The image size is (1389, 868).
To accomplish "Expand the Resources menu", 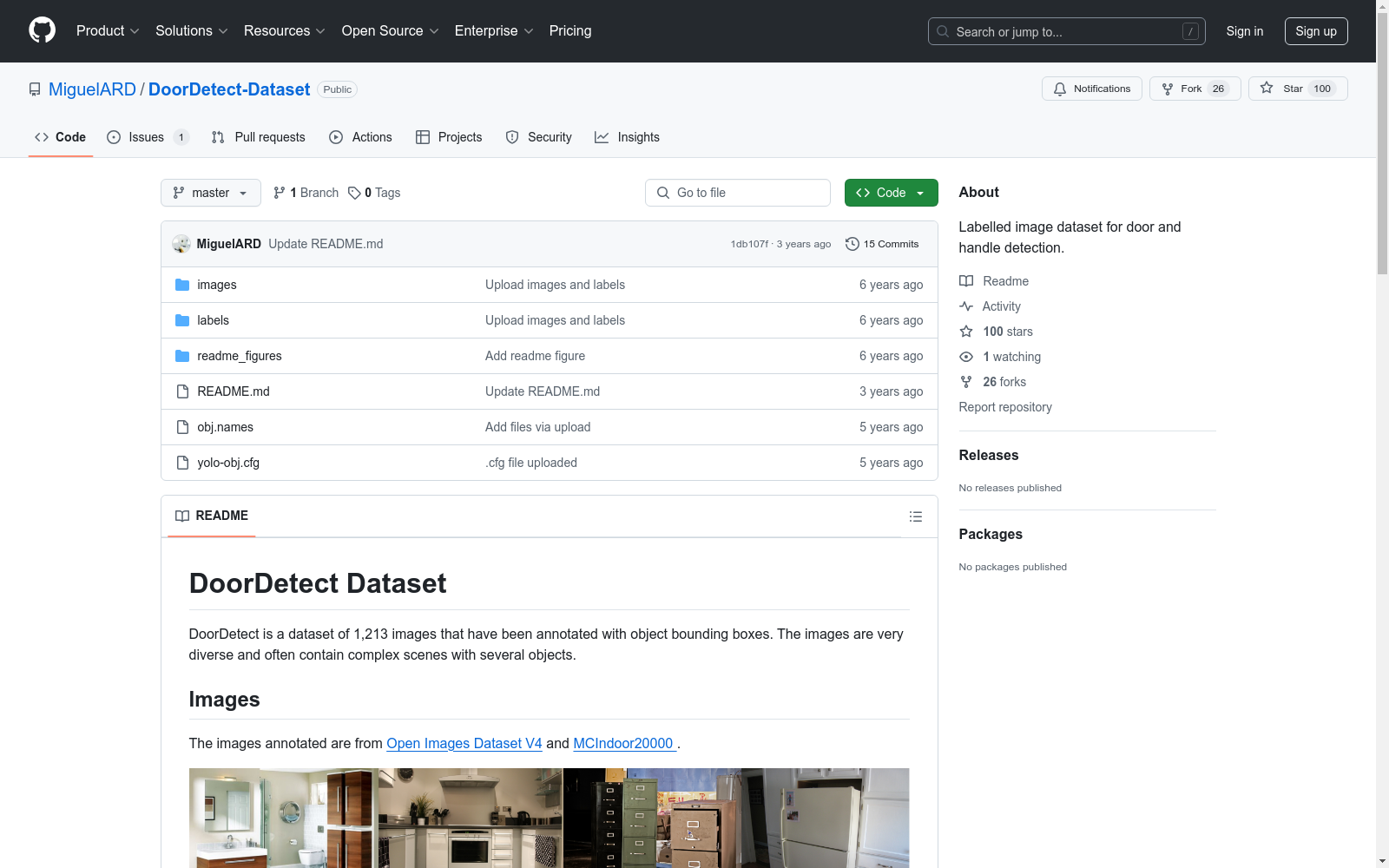I will click(285, 30).
